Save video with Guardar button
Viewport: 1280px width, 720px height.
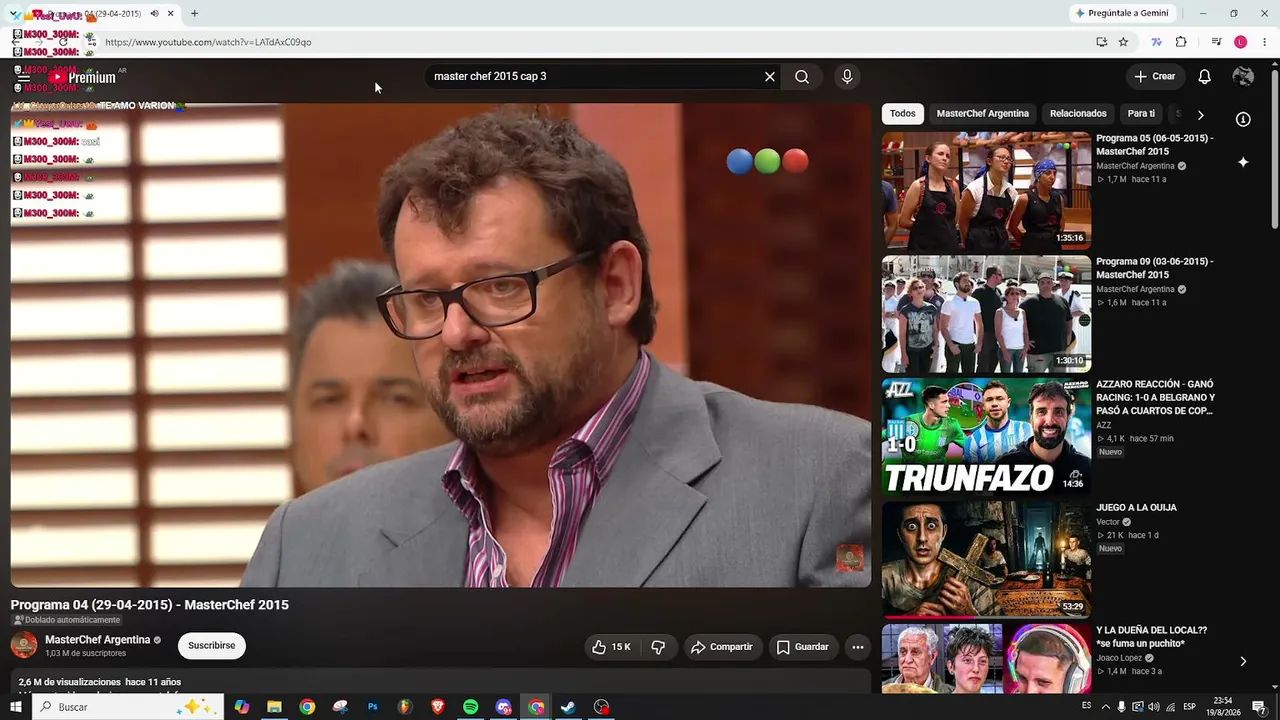pyautogui.click(x=803, y=647)
